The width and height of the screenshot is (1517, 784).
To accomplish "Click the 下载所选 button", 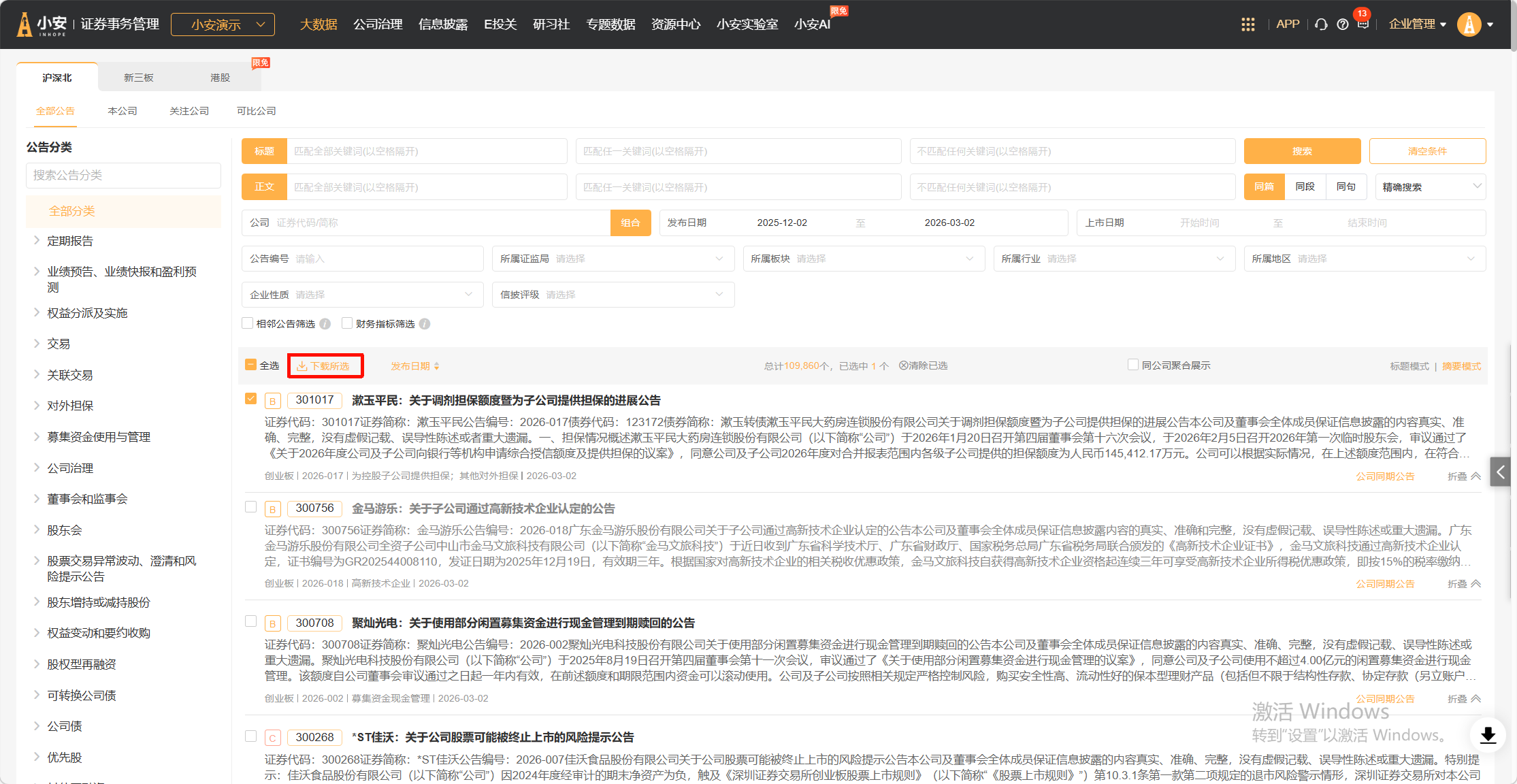I will (325, 366).
